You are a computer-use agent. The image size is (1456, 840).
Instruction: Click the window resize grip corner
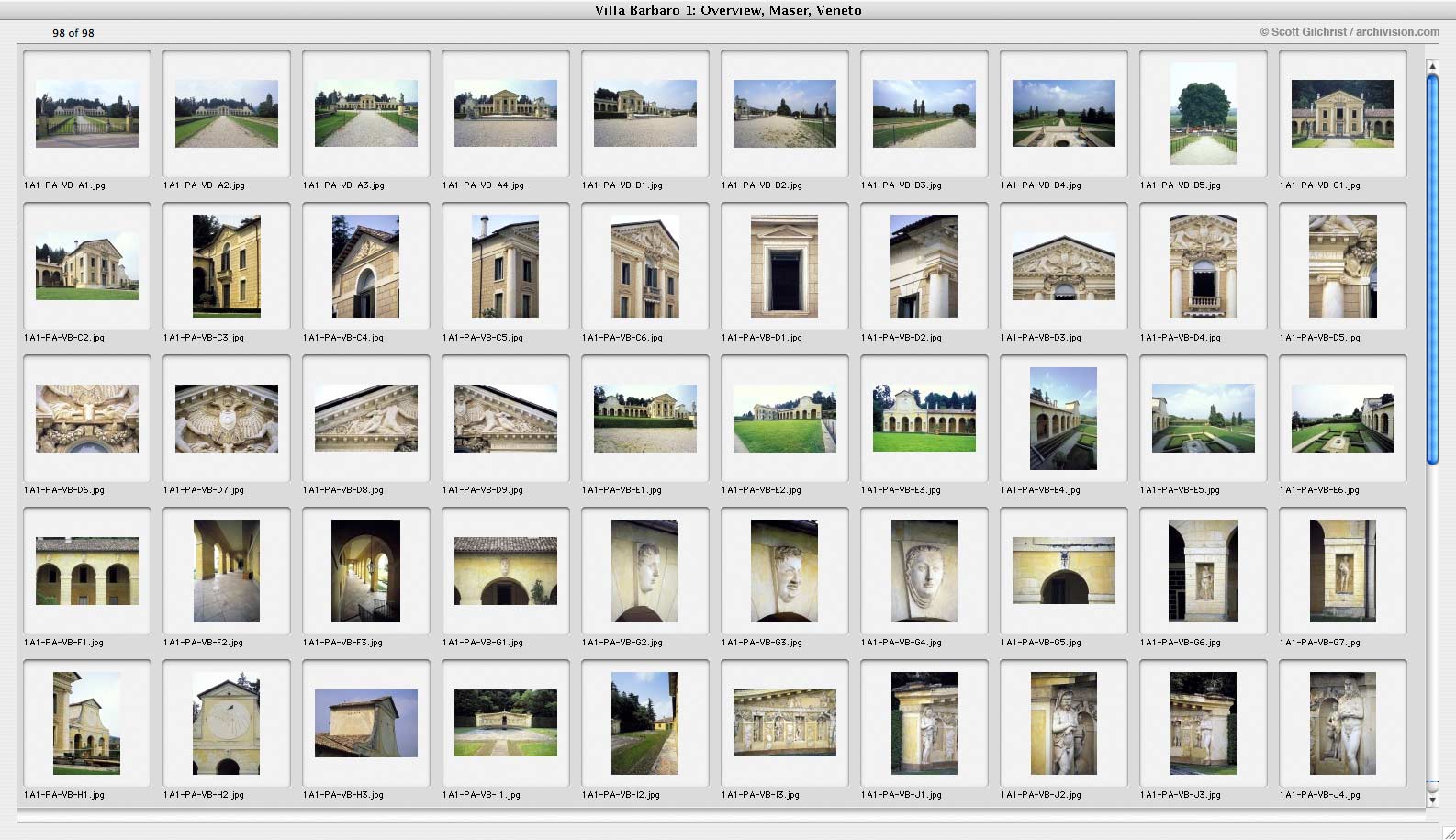click(x=1448, y=832)
